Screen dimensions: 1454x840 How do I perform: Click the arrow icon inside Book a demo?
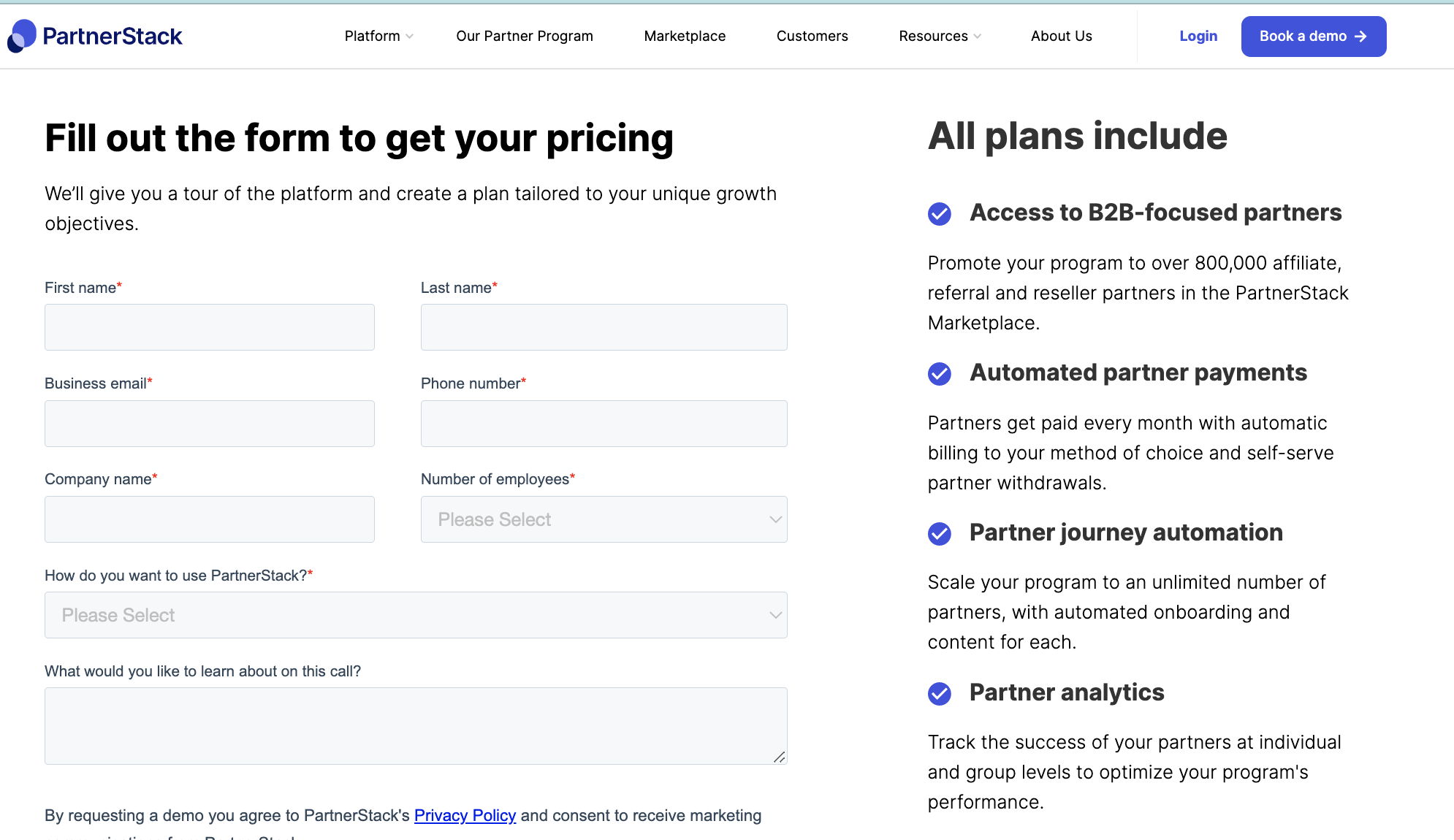point(1360,36)
